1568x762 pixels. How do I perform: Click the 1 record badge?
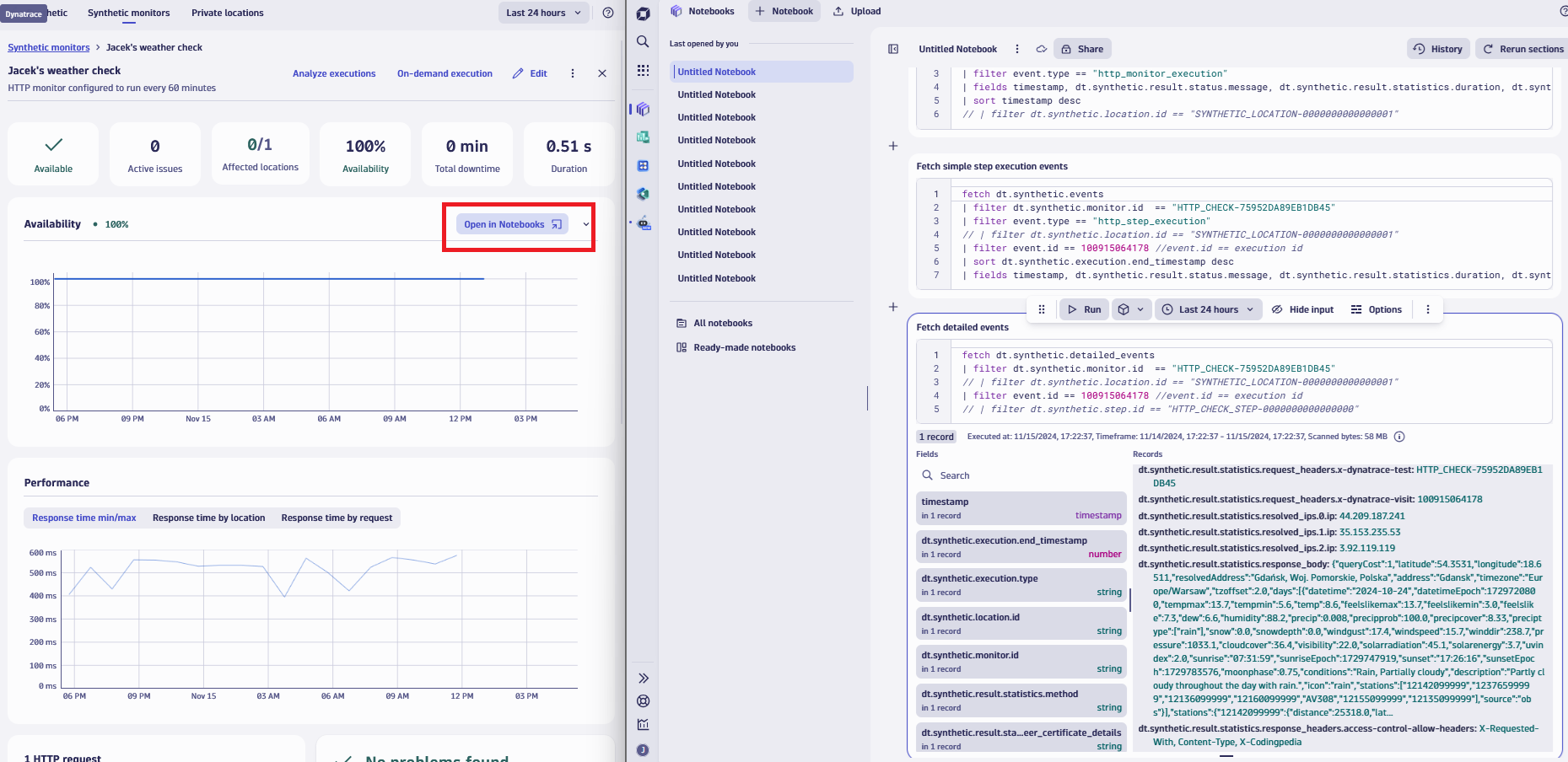point(937,437)
